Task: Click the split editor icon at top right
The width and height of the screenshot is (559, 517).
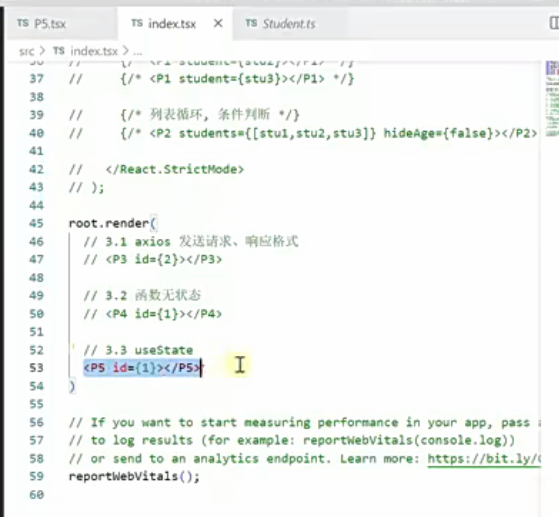Action: click(554, 23)
